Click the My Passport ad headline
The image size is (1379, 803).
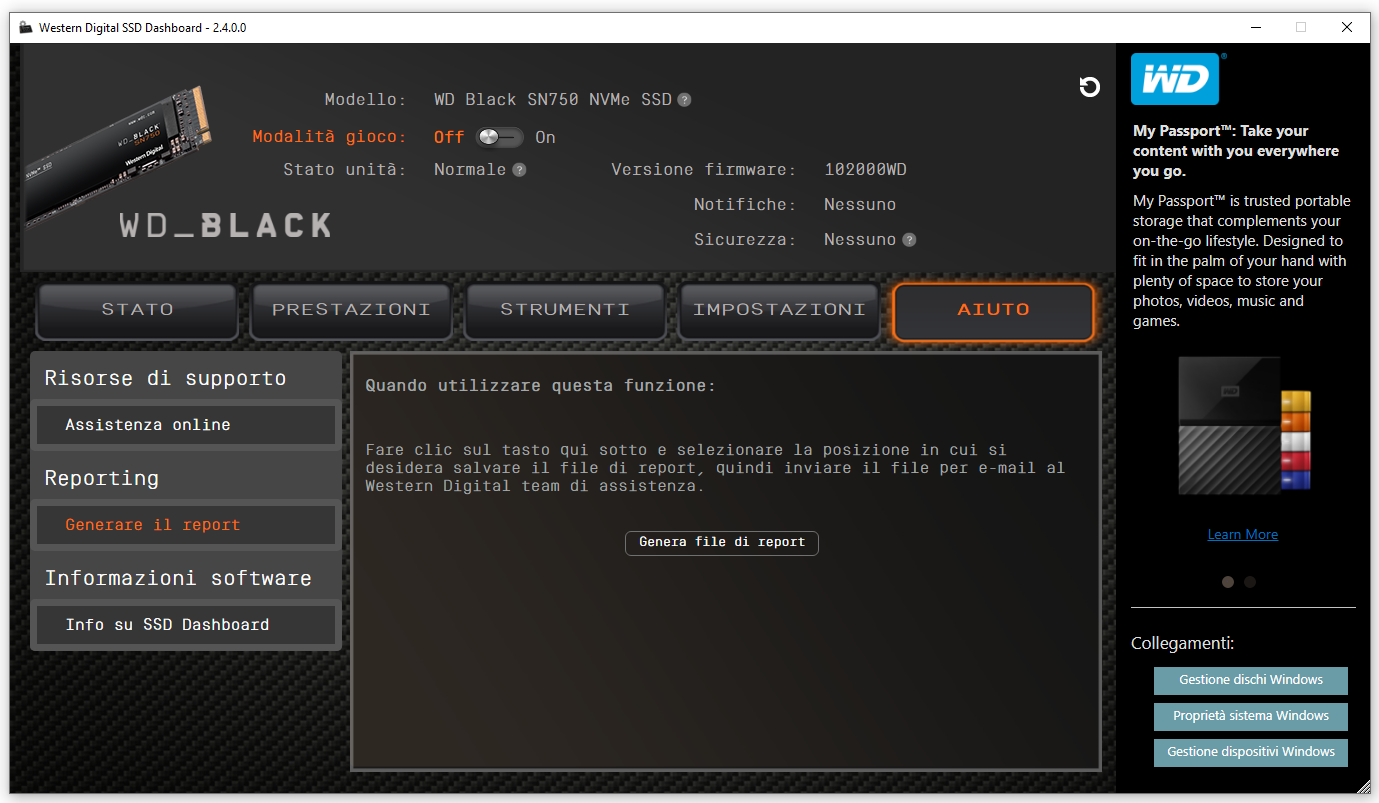coord(1236,151)
